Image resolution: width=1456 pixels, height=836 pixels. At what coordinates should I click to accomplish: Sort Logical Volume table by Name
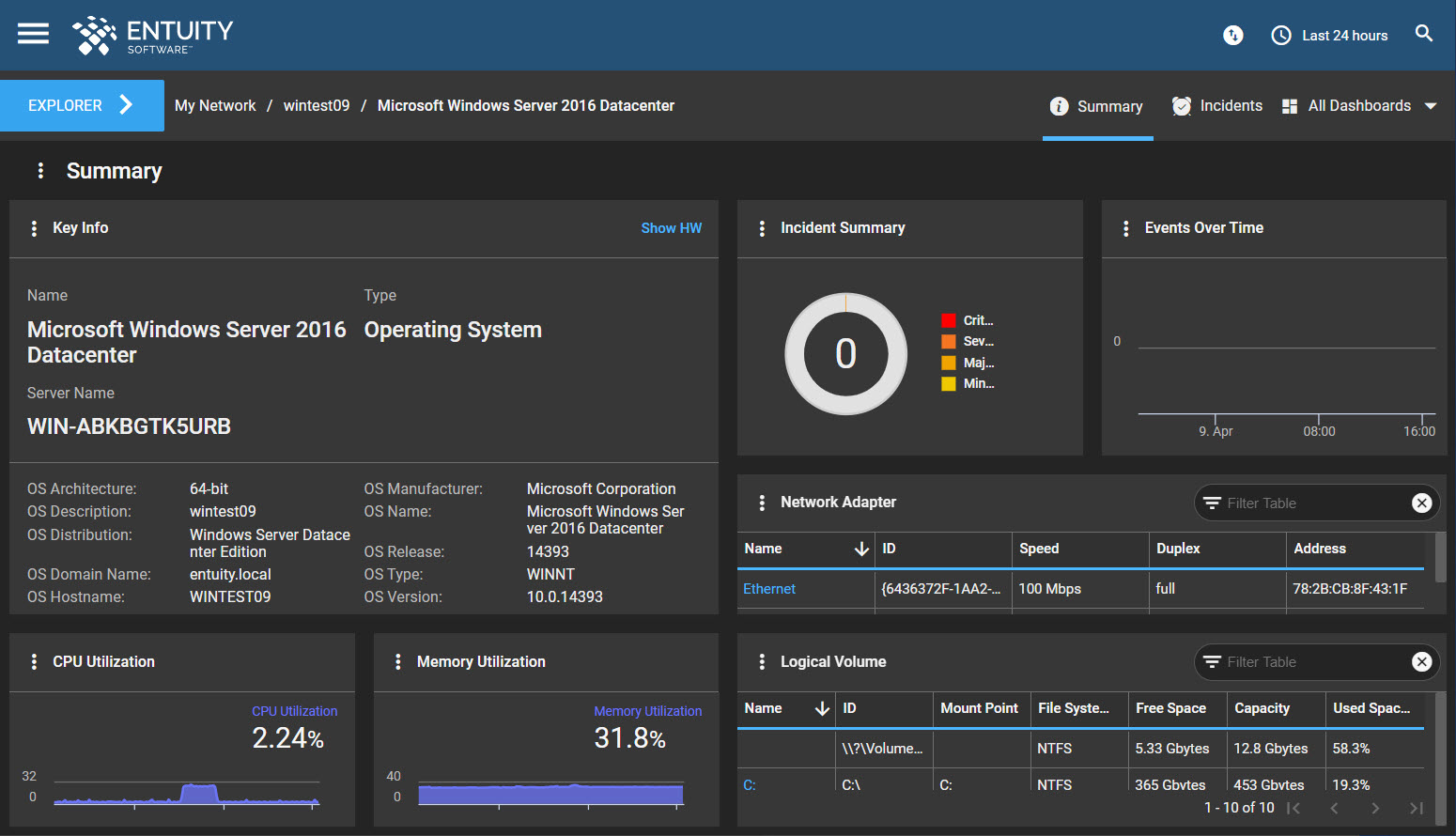click(786, 708)
